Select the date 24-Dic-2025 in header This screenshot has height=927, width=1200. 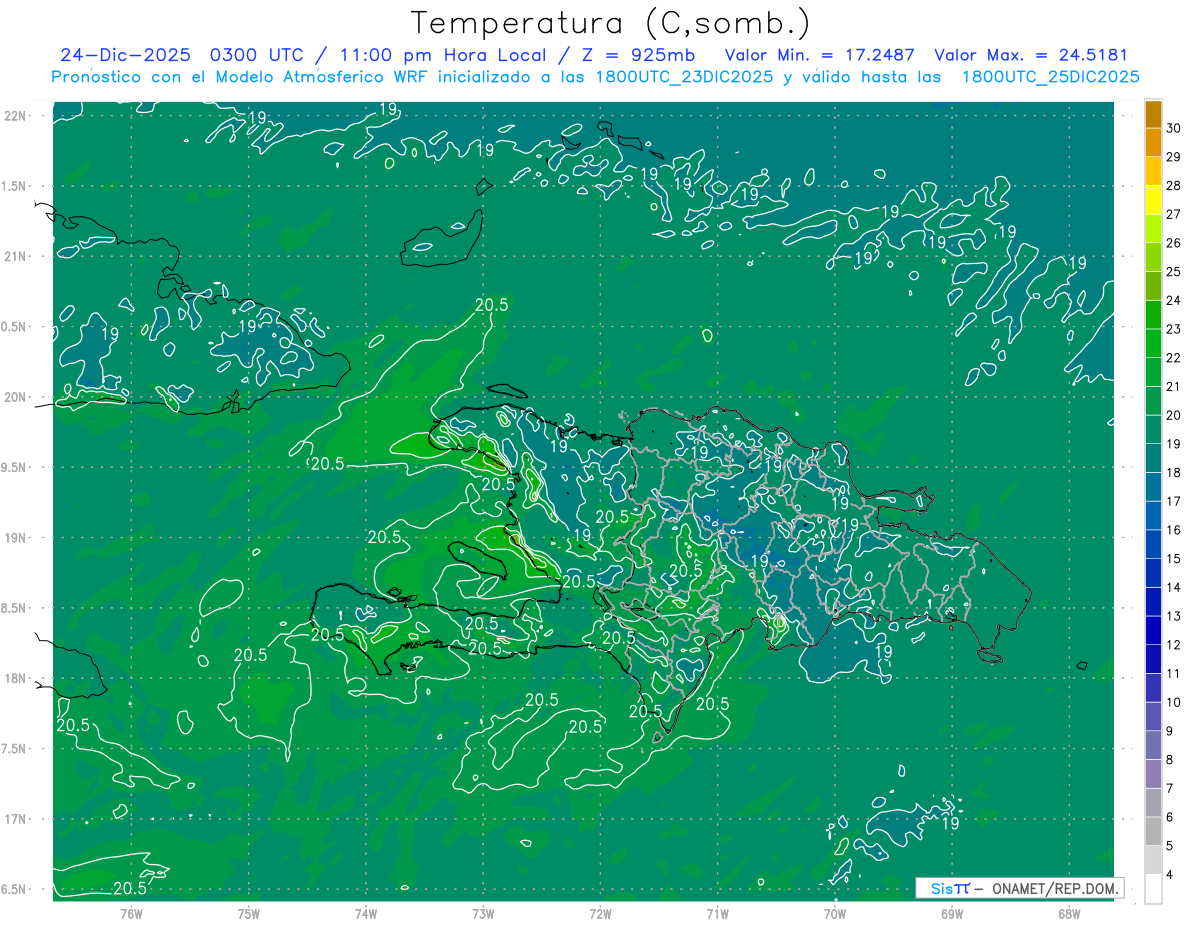point(125,55)
